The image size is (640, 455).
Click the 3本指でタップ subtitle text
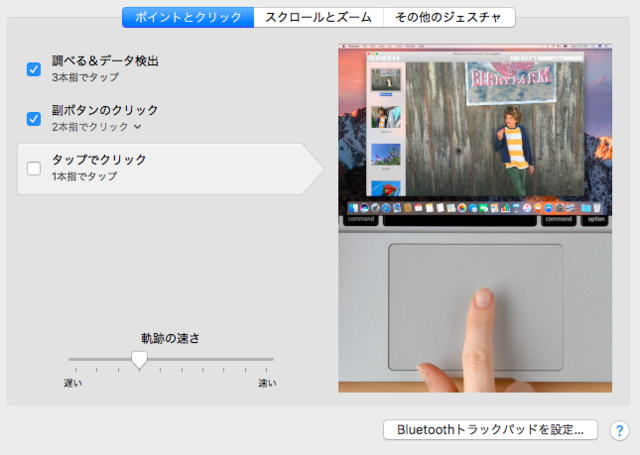pyautogui.click(x=84, y=77)
